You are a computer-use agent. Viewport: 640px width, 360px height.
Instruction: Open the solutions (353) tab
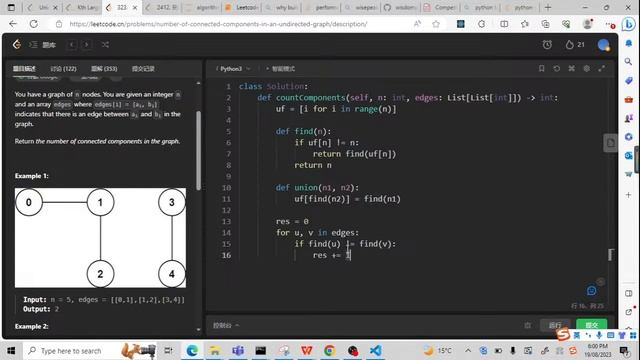pos(104,69)
